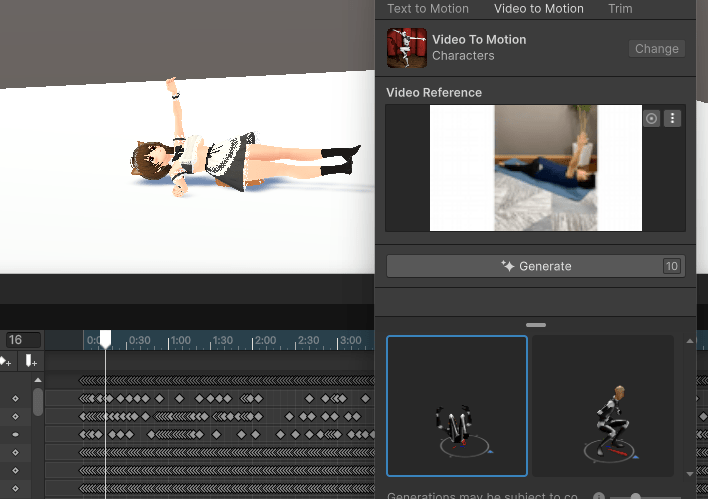Collapse the track list with up arrow
The image size is (708, 499).
pos(38,381)
